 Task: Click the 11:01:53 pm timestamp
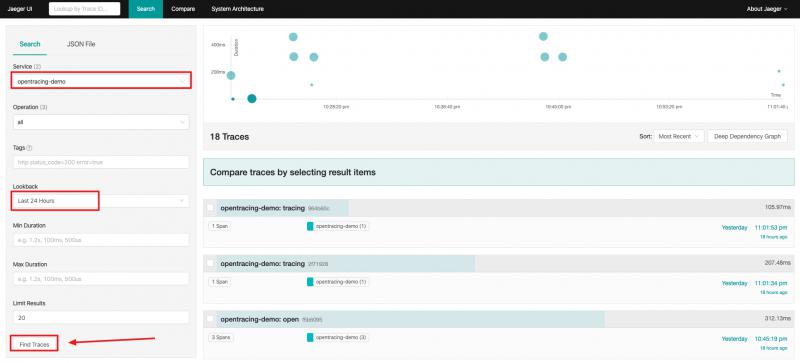click(x=771, y=227)
